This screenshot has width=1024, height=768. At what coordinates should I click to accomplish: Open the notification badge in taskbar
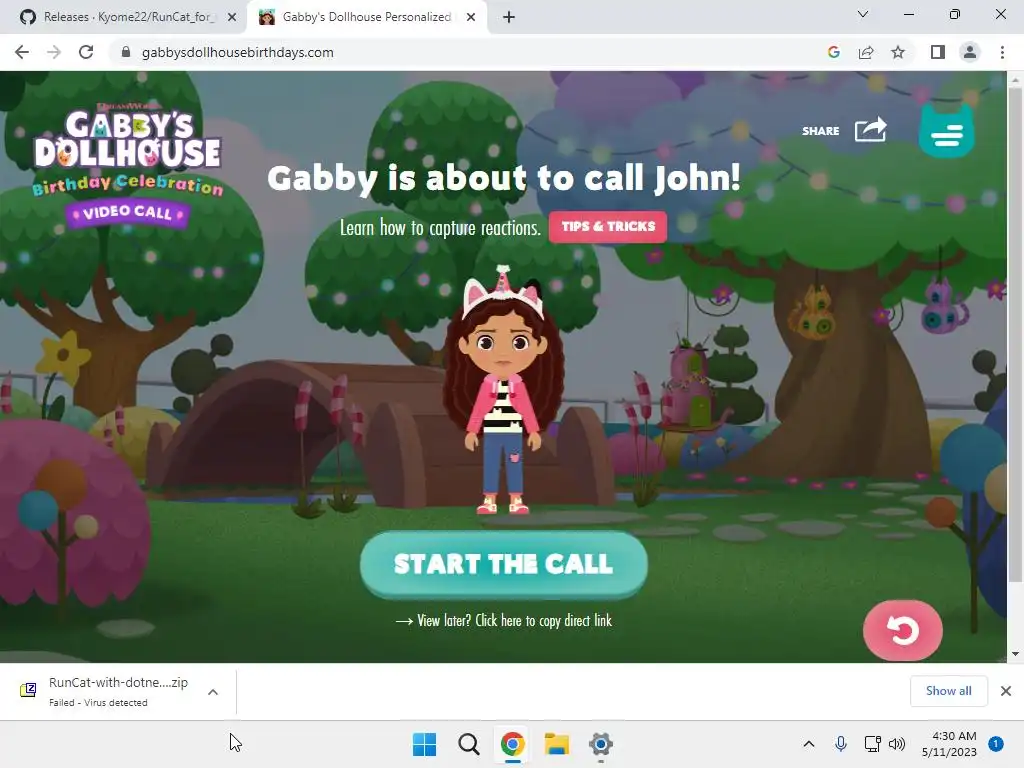(x=996, y=744)
